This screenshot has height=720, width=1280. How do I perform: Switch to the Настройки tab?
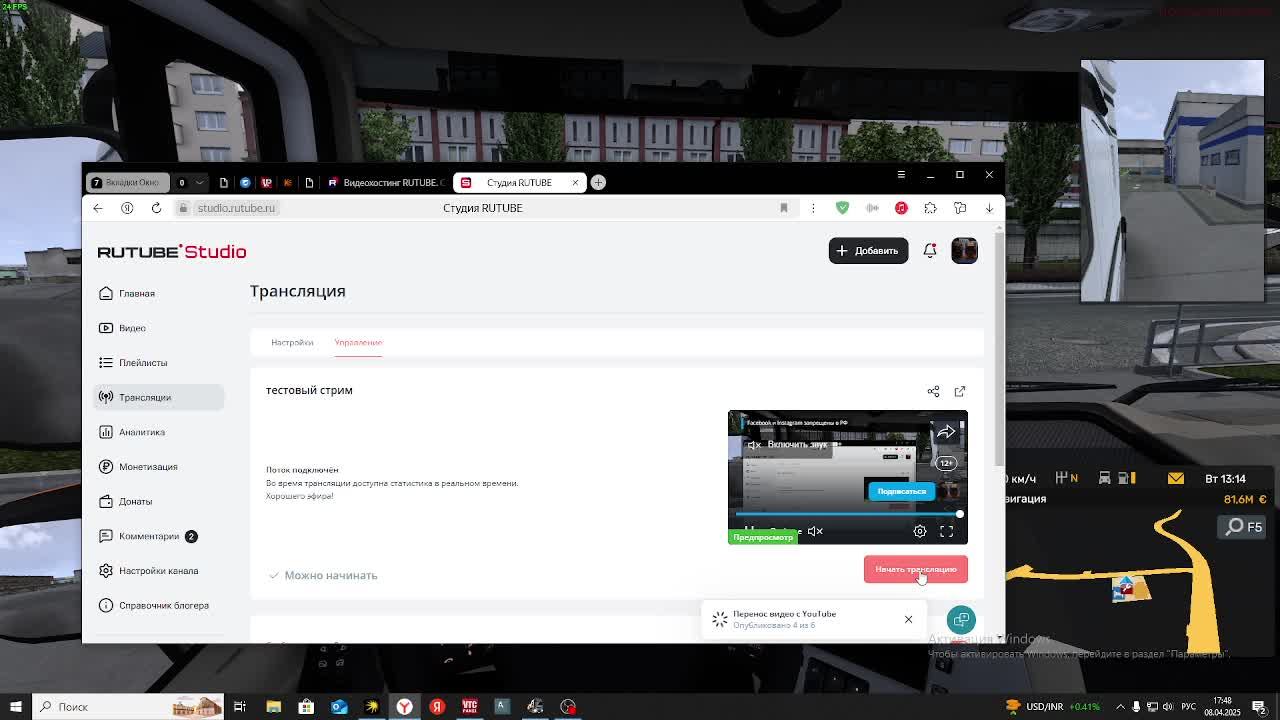(292, 342)
